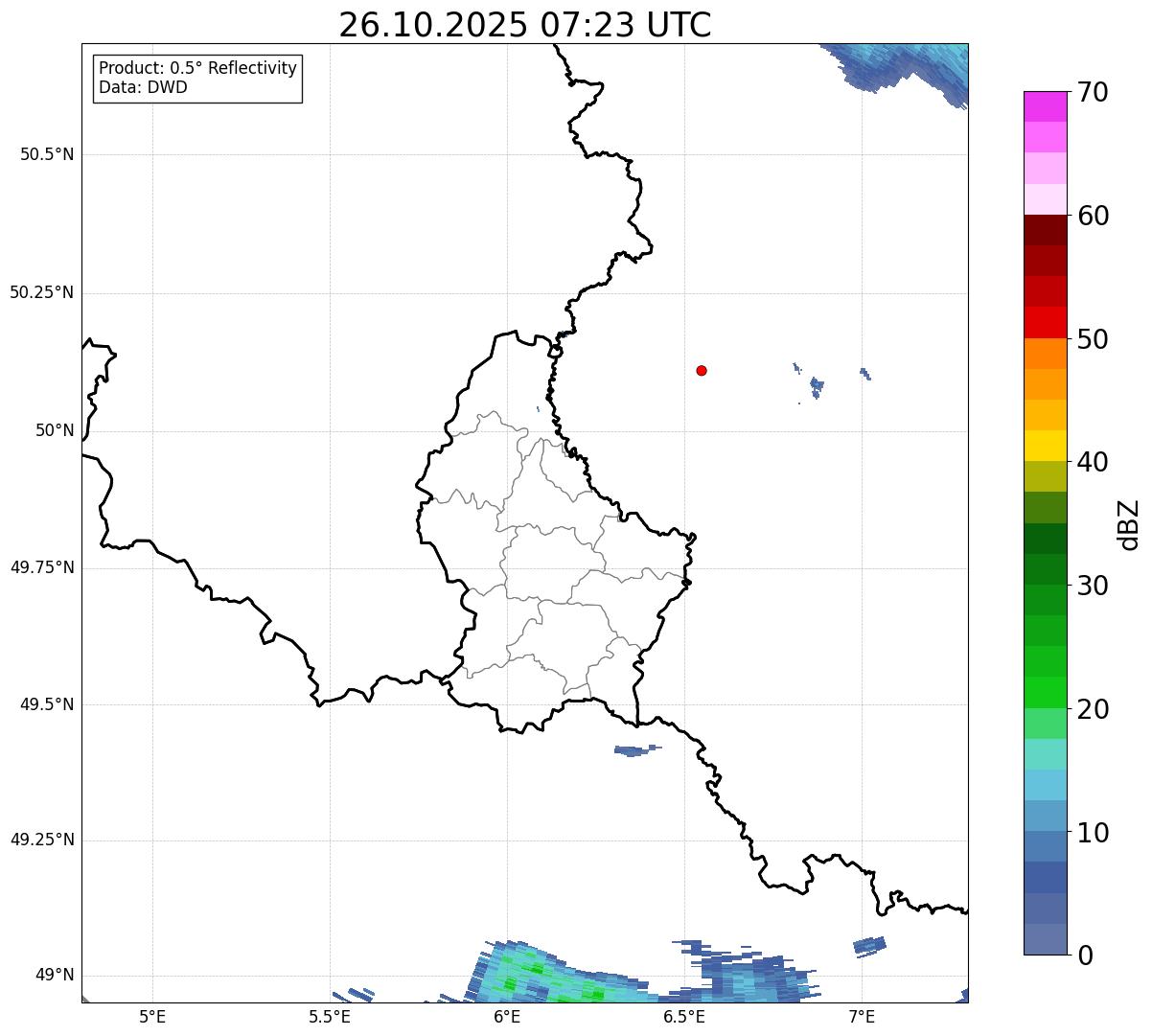Click the 7°E longitude label

pos(862,1016)
